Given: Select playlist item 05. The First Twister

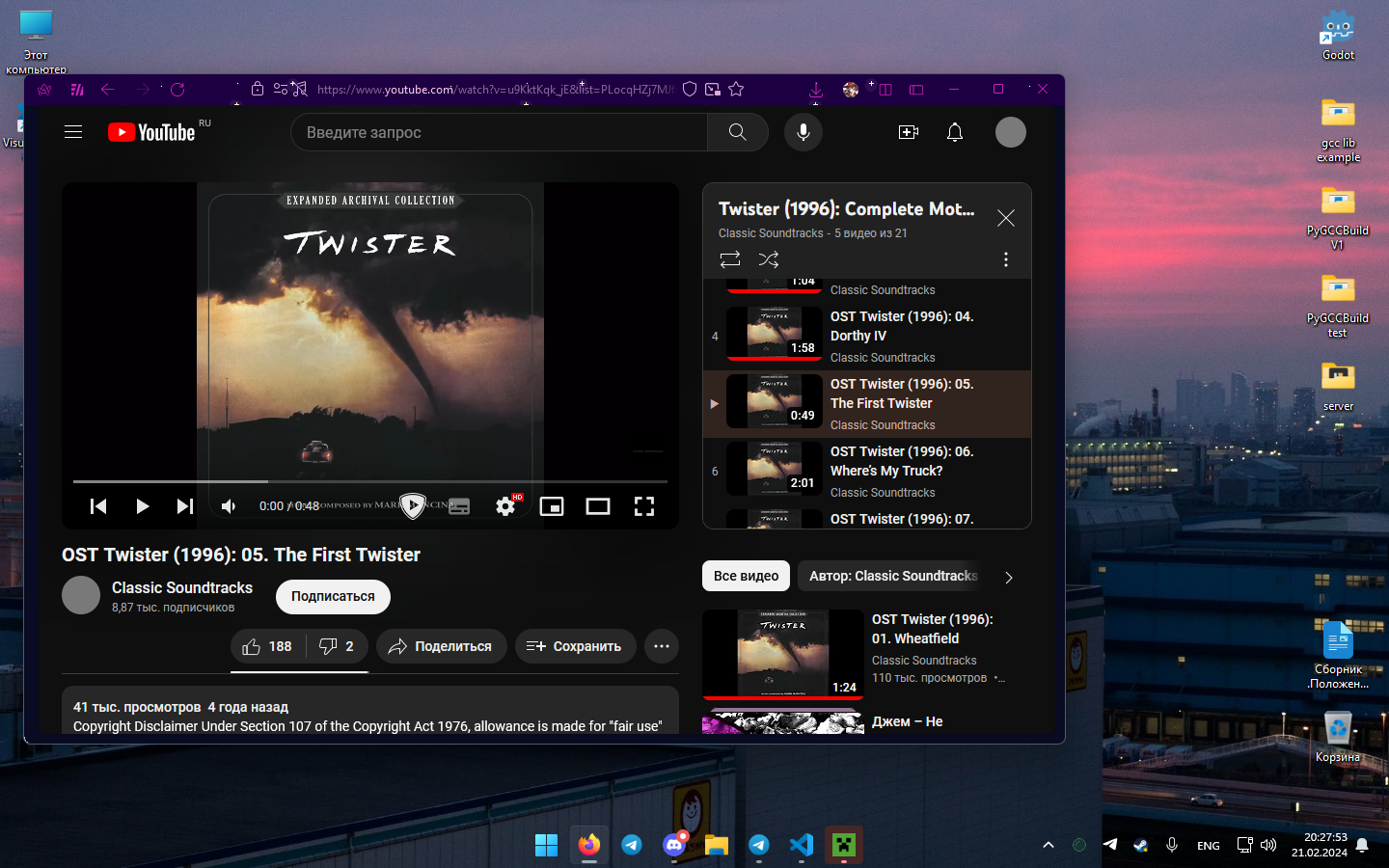Looking at the screenshot, I should [x=867, y=404].
